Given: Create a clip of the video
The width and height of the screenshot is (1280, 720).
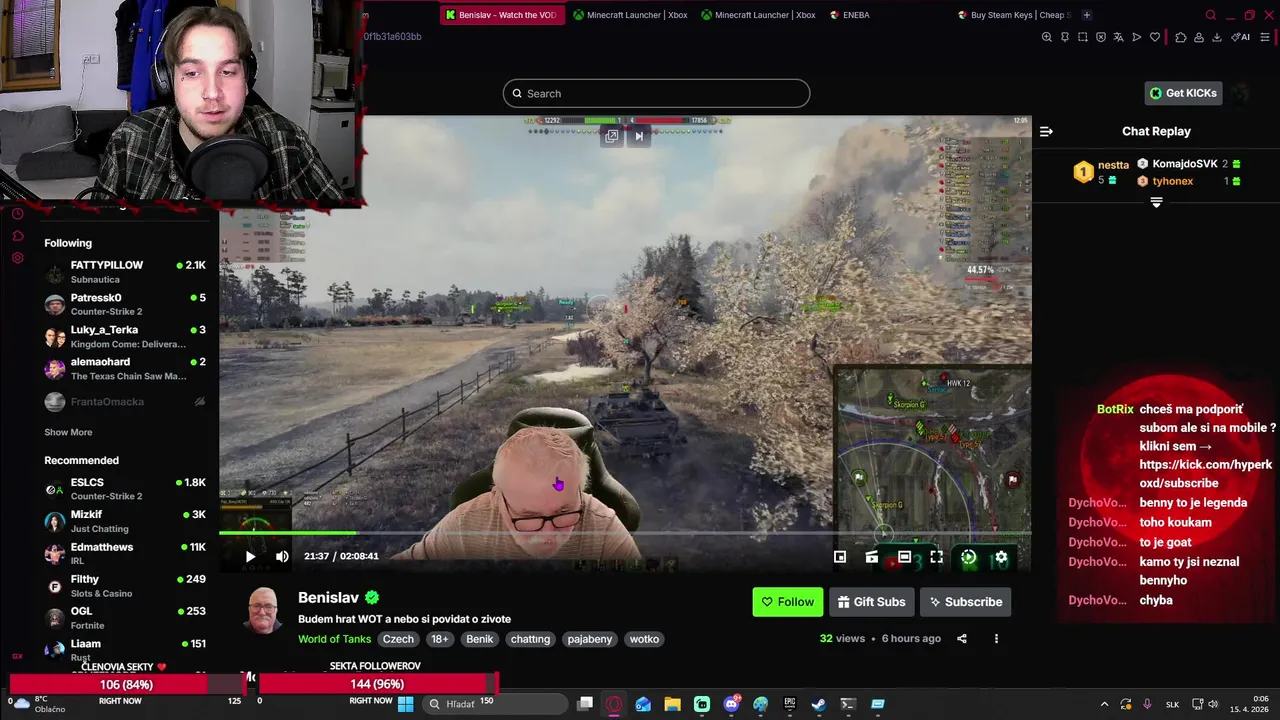Looking at the screenshot, I should click(x=872, y=557).
